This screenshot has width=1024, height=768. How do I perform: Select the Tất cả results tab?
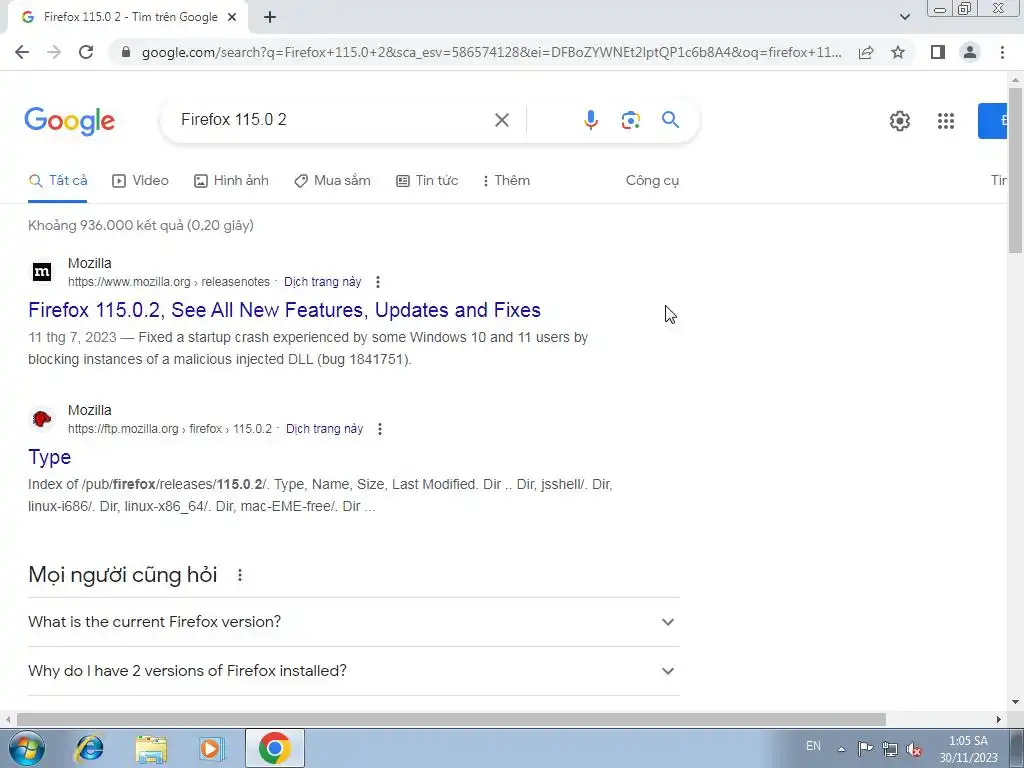(58, 181)
